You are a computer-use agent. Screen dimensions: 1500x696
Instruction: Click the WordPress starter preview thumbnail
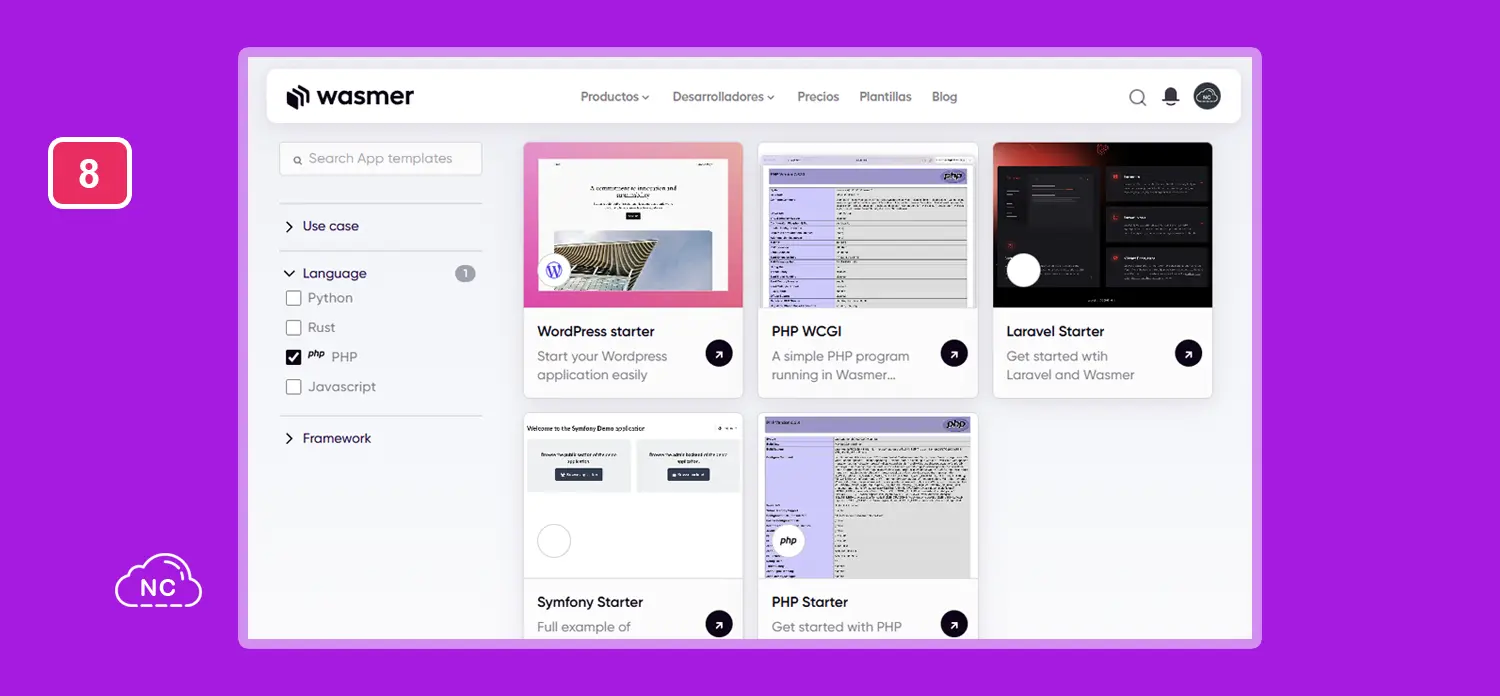pos(633,225)
